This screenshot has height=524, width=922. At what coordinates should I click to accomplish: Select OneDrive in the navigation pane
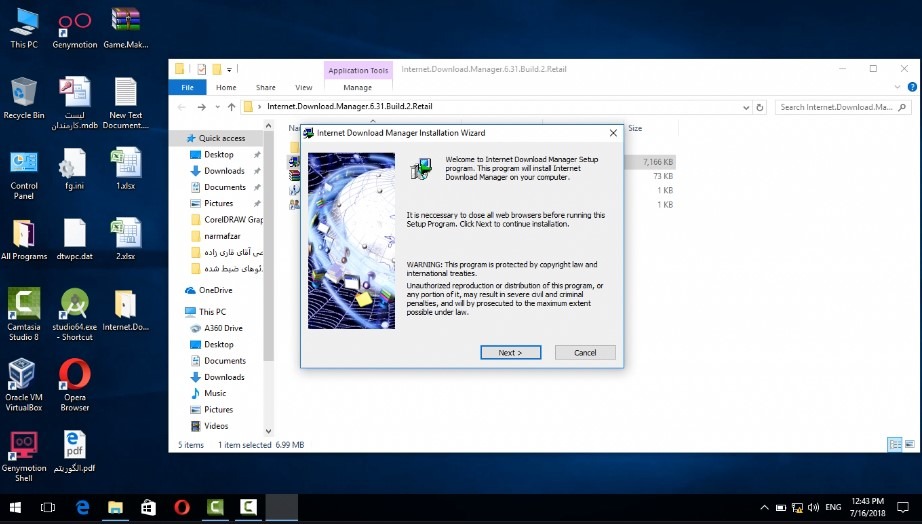[215, 290]
